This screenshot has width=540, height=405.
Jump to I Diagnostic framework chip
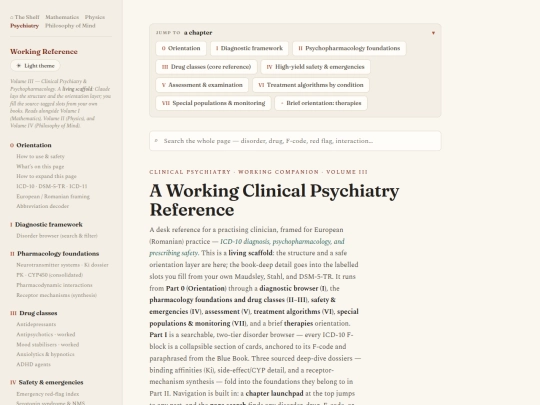(249, 48)
